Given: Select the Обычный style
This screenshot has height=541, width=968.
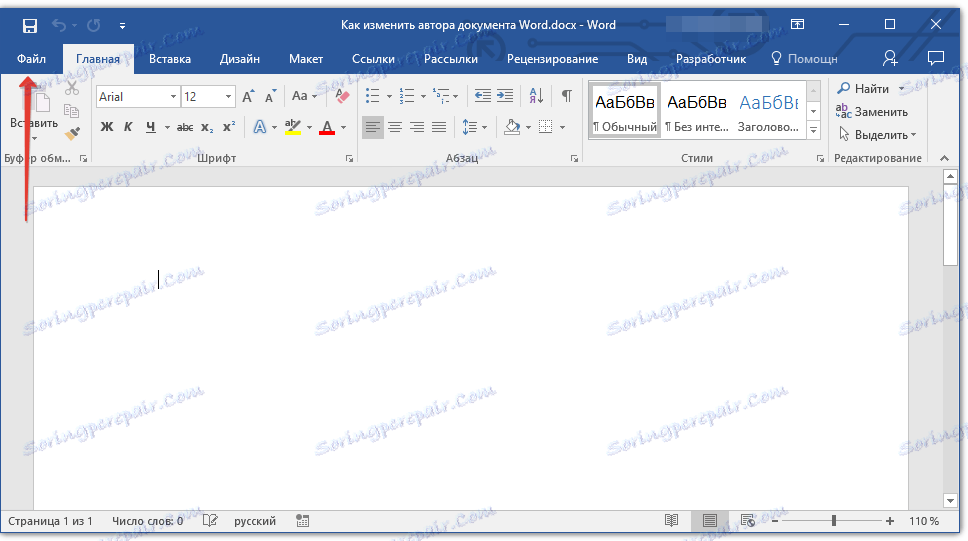Looking at the screenshot, I should pos(625,111).
